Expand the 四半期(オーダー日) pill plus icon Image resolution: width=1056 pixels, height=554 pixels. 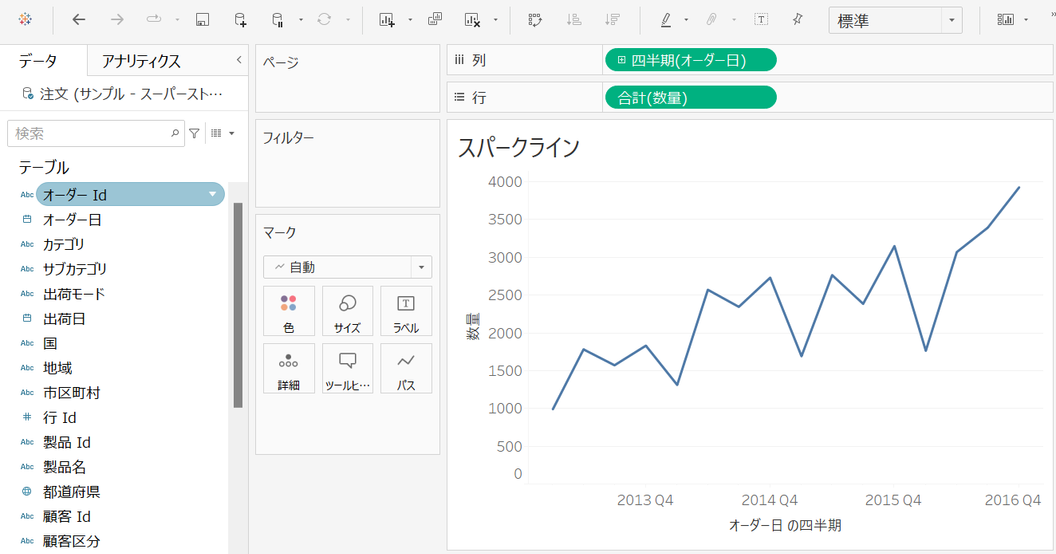(x=621, y=60)
